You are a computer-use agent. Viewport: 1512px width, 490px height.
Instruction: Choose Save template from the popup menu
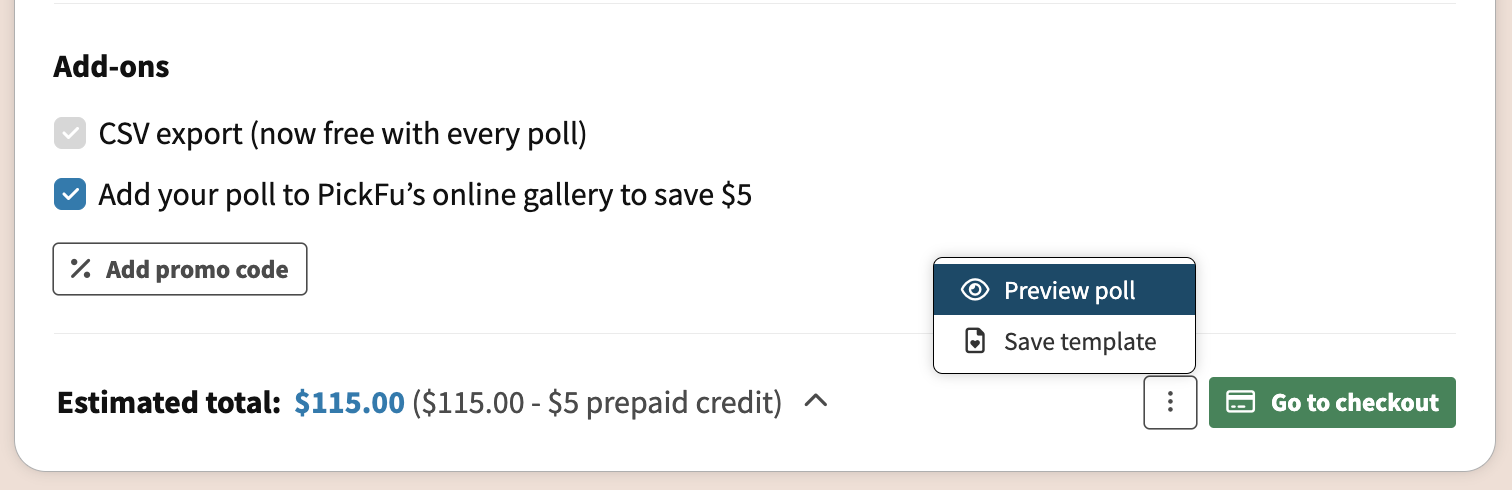click(1064, 341)
